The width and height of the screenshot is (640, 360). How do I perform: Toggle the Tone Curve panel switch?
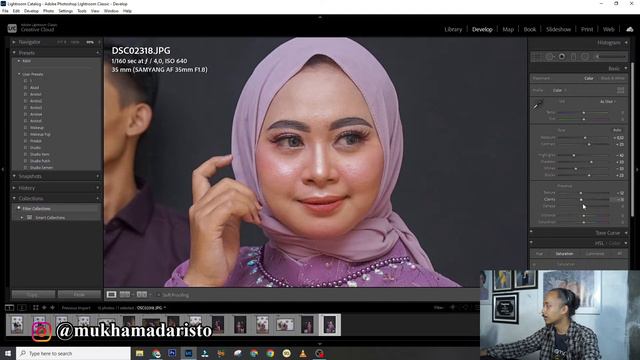531,232
